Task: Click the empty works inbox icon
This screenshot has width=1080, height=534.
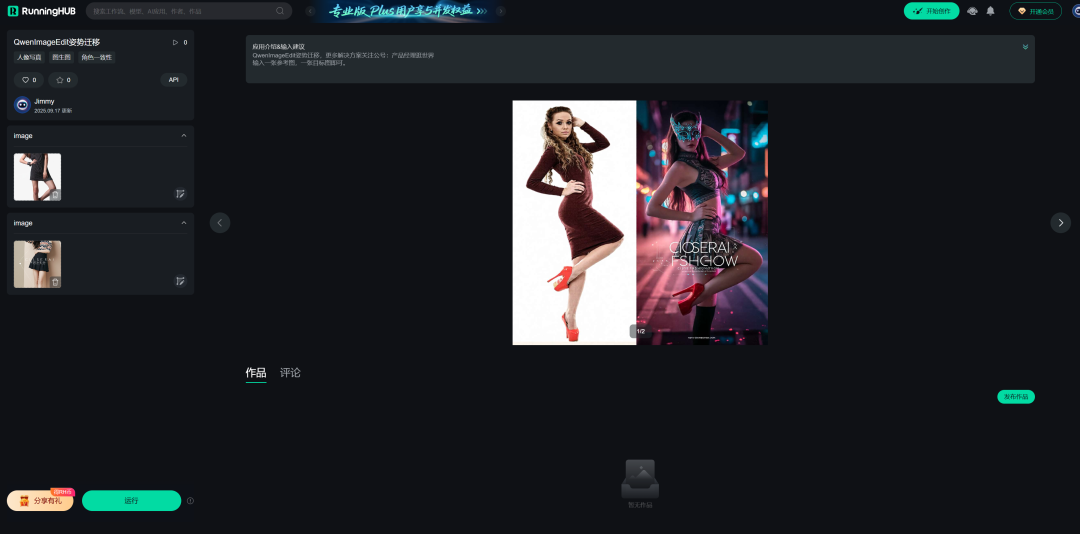Action: tap(640, 479)
